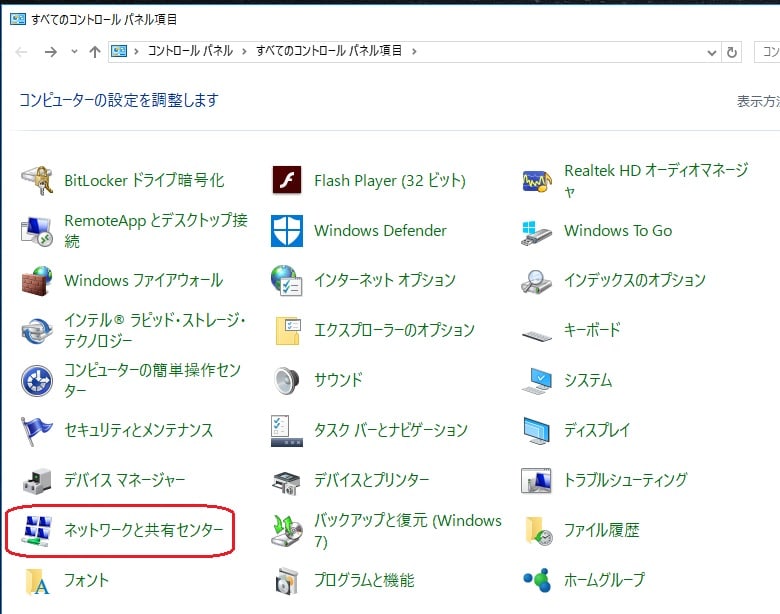Viewport: 780px width, 614px height.
Task: Click the デバイス マネージャー link
Action: (x=125, y=480)
